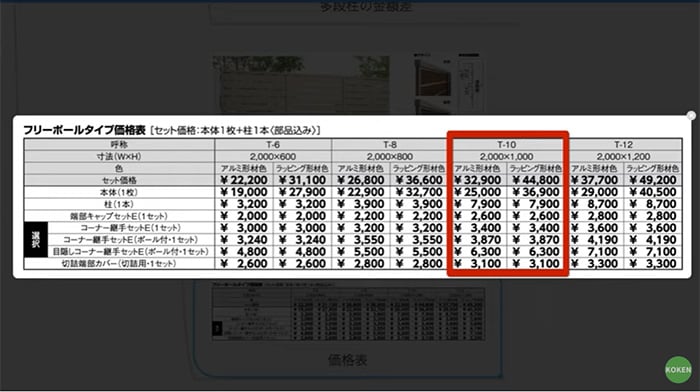Viewport: 700px width, 392px height.
Task: Click the ¥25,000 body price cell
Action: (x=478, y=192)
